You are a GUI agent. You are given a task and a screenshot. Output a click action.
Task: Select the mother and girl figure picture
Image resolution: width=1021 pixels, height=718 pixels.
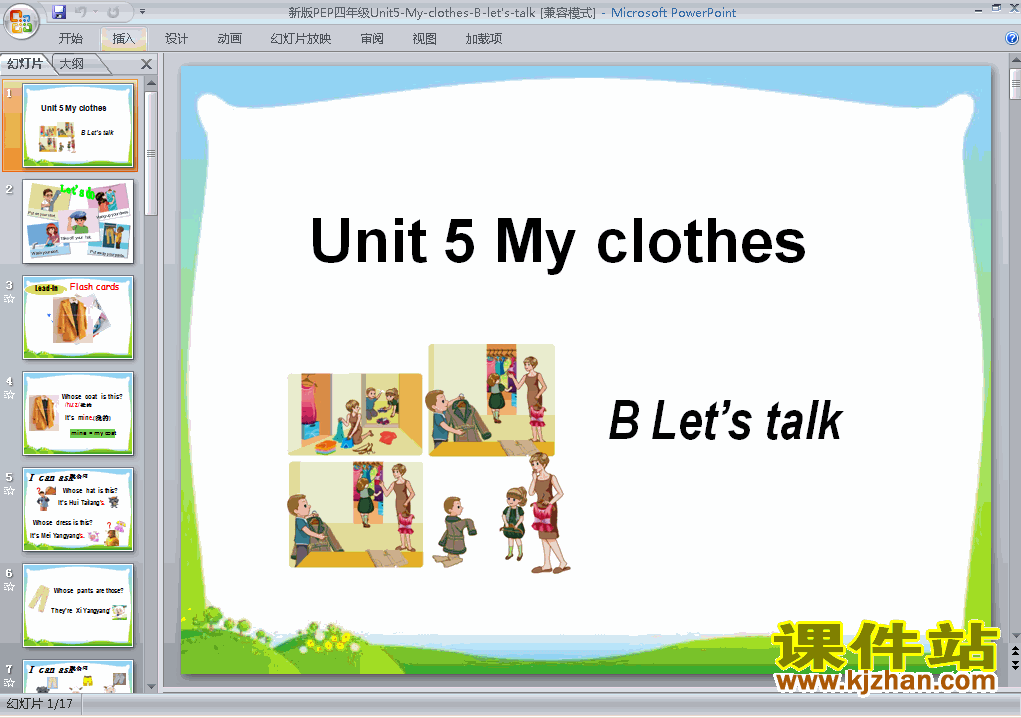click(x=537, y=514)
